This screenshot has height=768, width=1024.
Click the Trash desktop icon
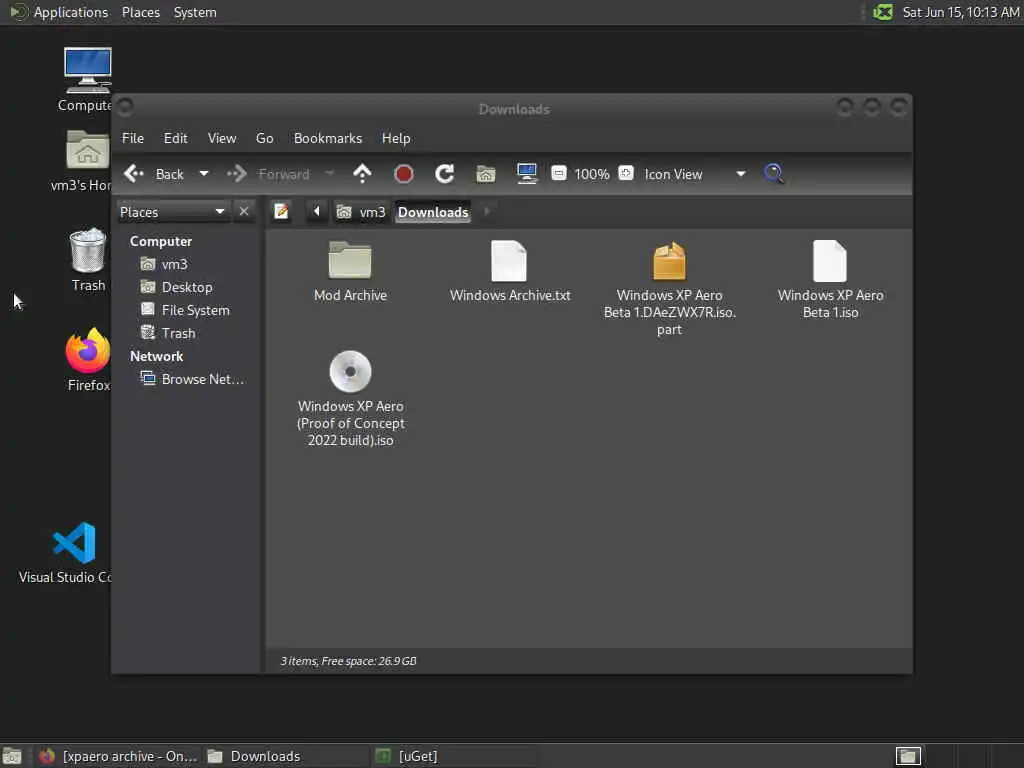click(88, 259)
